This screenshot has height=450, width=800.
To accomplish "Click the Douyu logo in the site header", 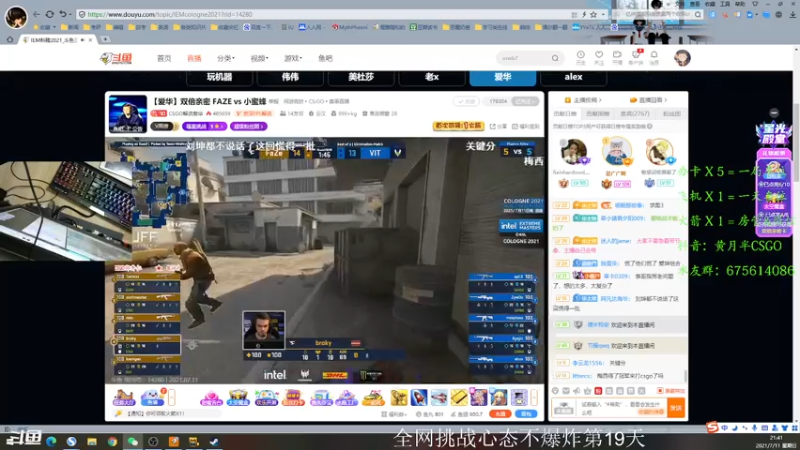I will pyautogui.click(x=116, y=58).
